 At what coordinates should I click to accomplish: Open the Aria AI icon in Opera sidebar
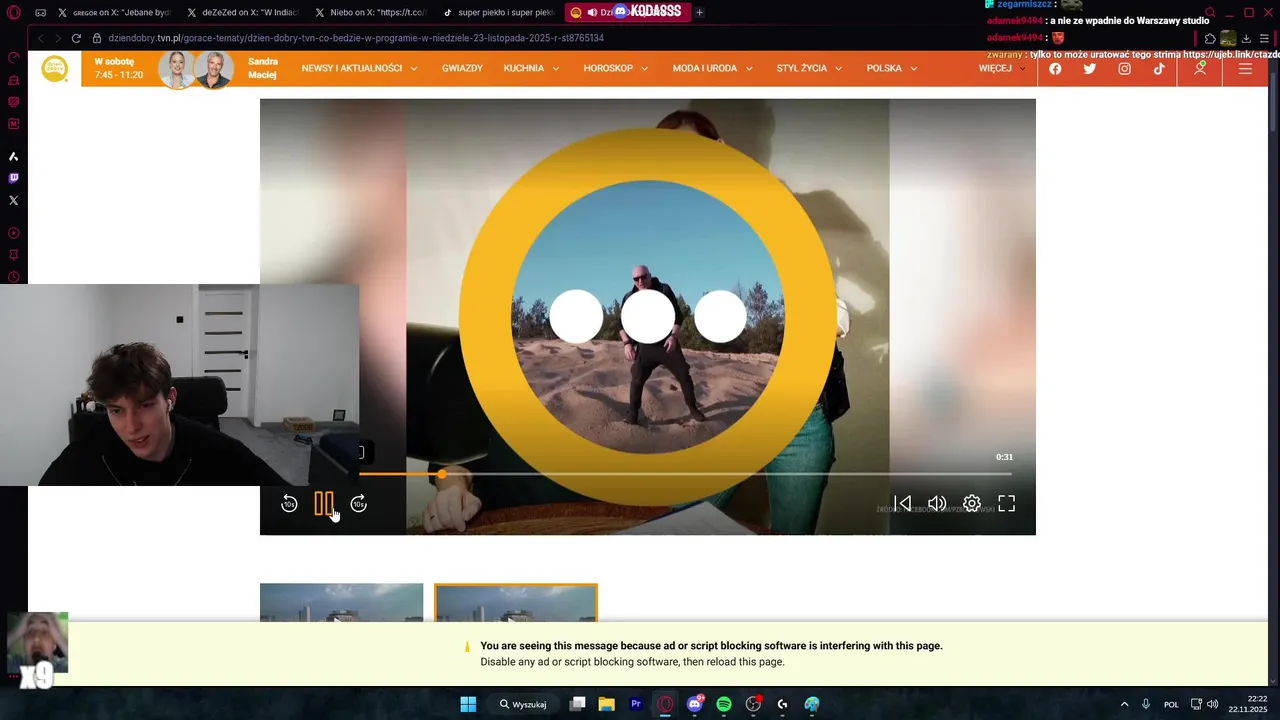[x=13, y=156]
